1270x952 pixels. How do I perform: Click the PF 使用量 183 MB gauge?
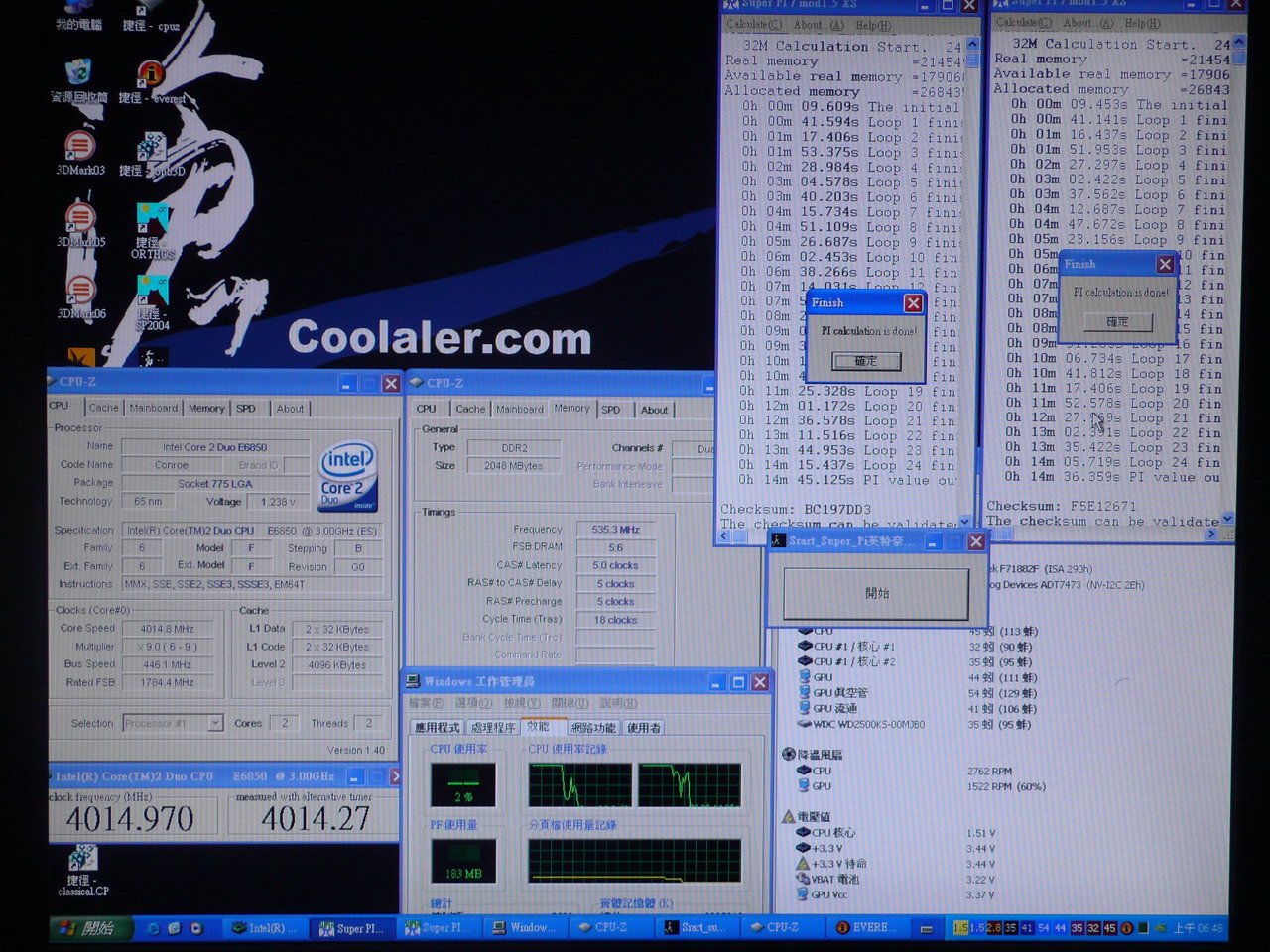(x=462, y=861)
